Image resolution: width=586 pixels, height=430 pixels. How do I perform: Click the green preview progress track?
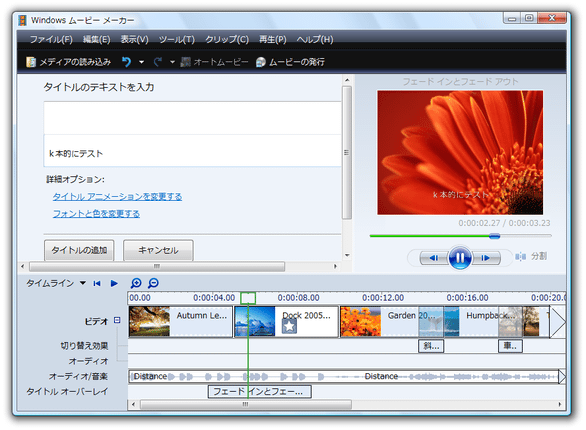tap(430, 236)
